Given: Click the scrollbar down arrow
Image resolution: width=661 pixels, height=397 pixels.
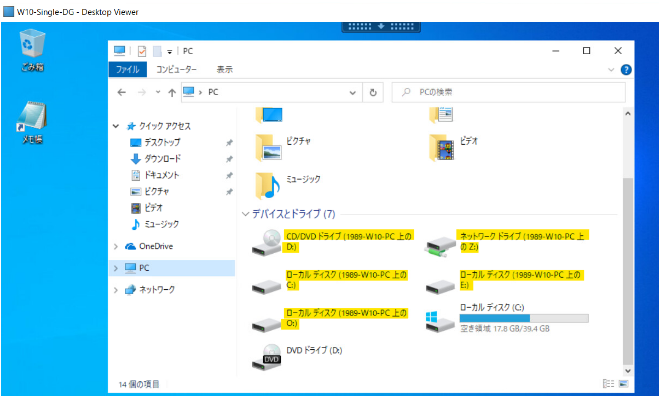Looking at the screenshot, I should (x=628, y=371).
